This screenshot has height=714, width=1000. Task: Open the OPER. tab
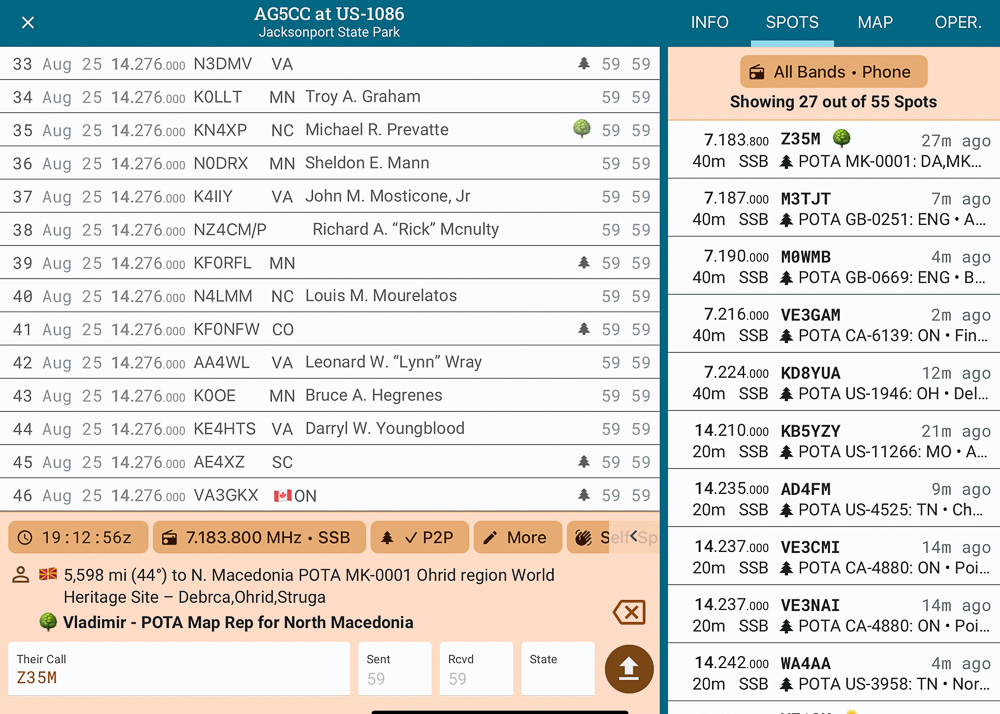957,23
